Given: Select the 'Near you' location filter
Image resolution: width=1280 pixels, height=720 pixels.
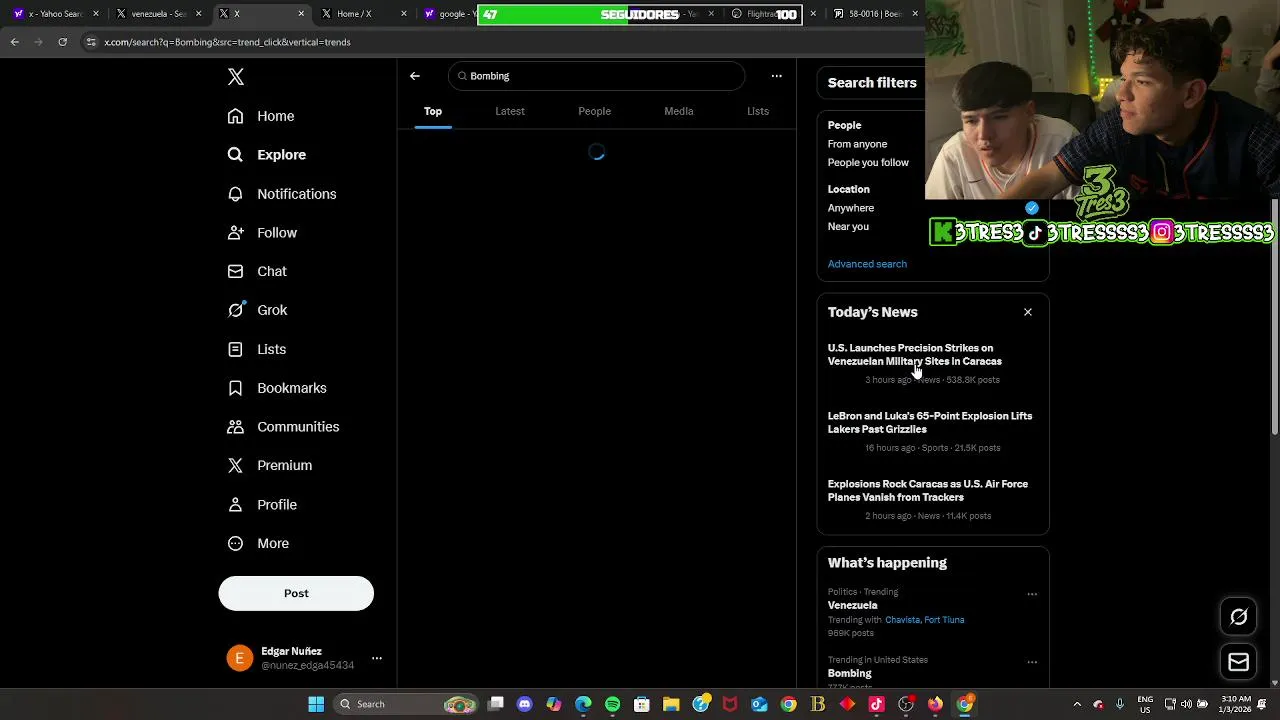Looking at the screenshot, I should coord(848,227).
